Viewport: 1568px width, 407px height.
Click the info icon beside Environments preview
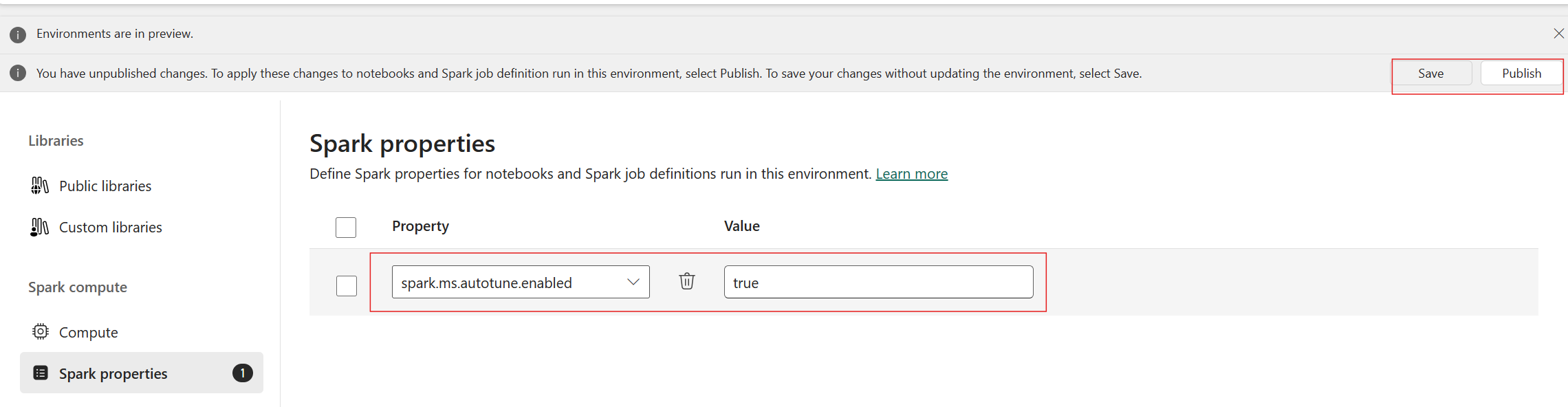(18, 34)
